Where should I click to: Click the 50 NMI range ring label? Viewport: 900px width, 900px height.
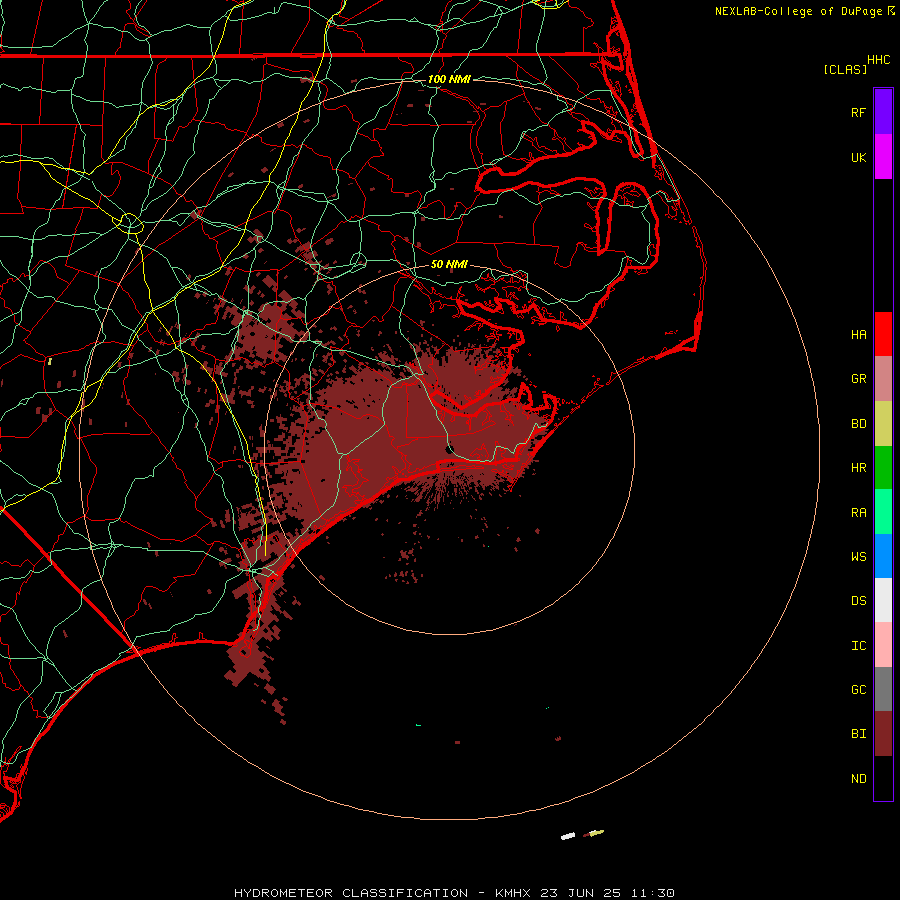coord(449,264)
